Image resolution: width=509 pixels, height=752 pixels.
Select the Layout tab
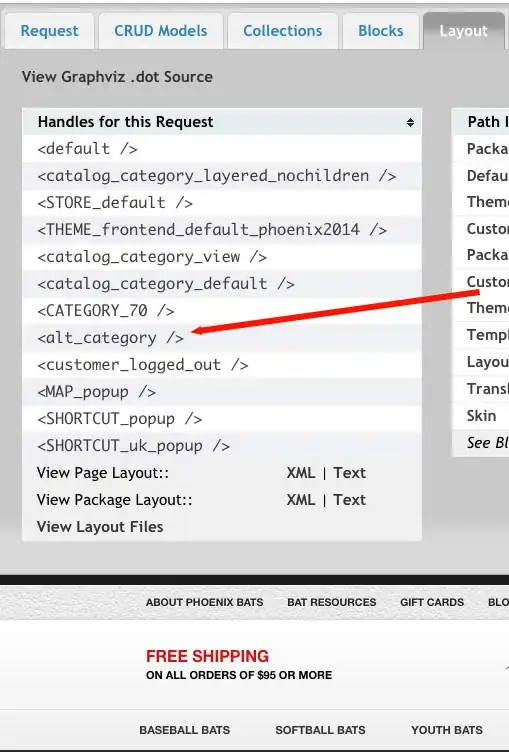[x=463, y=31]
